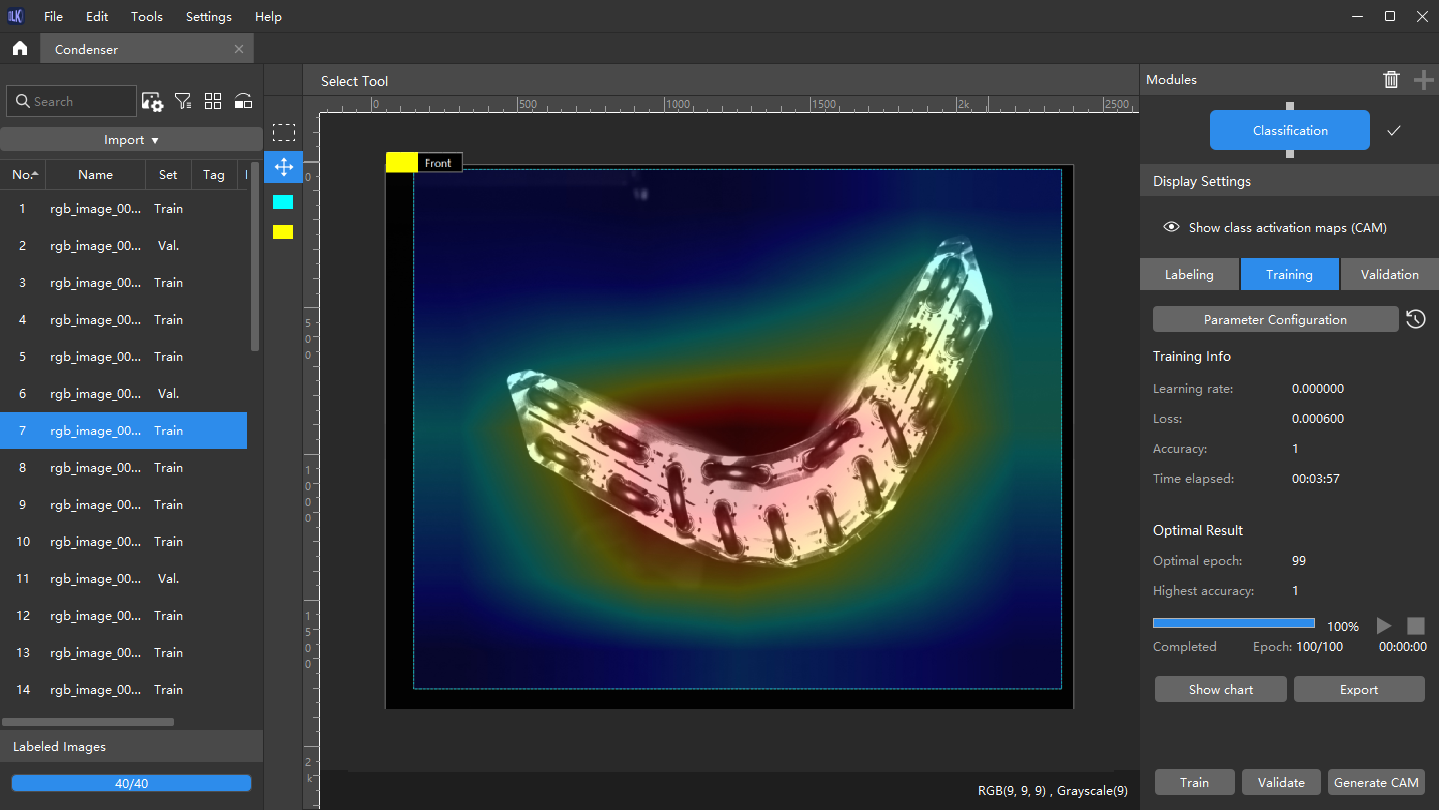1439x810 pixels.
Task: Open the Edit menu
Action: click(97, 17)
